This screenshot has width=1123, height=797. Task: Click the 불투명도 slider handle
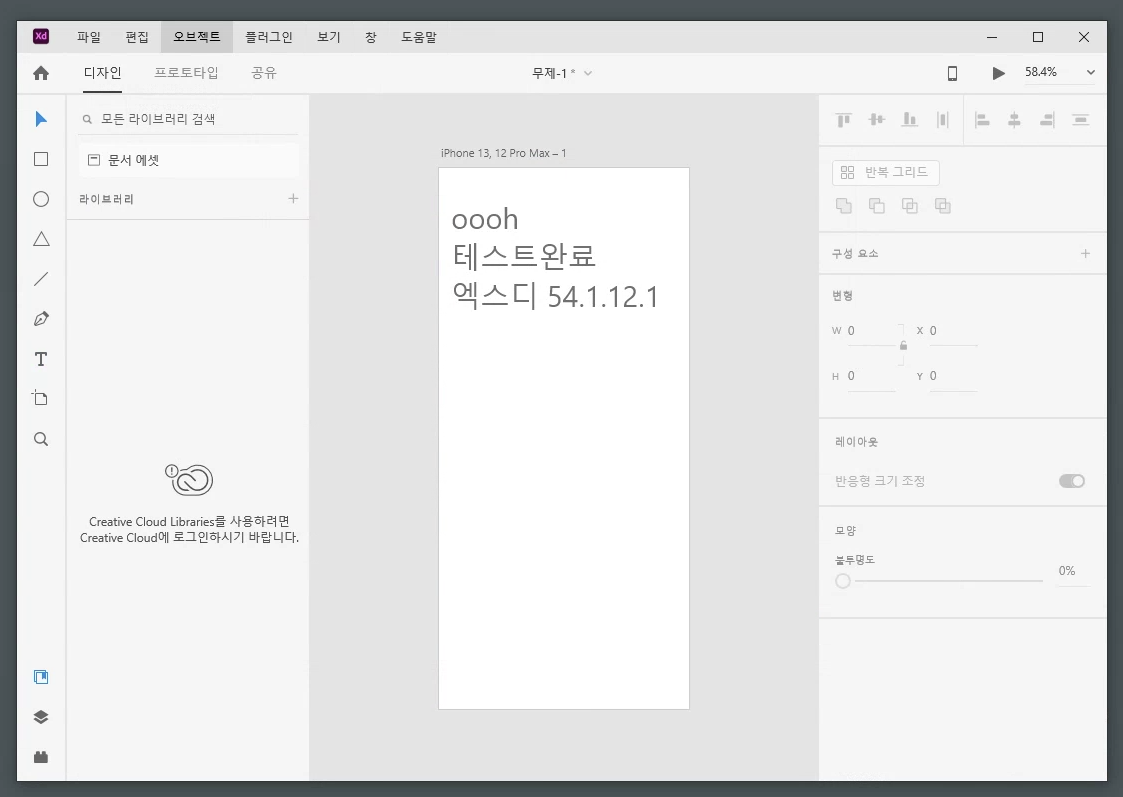(x=843, y=581)
